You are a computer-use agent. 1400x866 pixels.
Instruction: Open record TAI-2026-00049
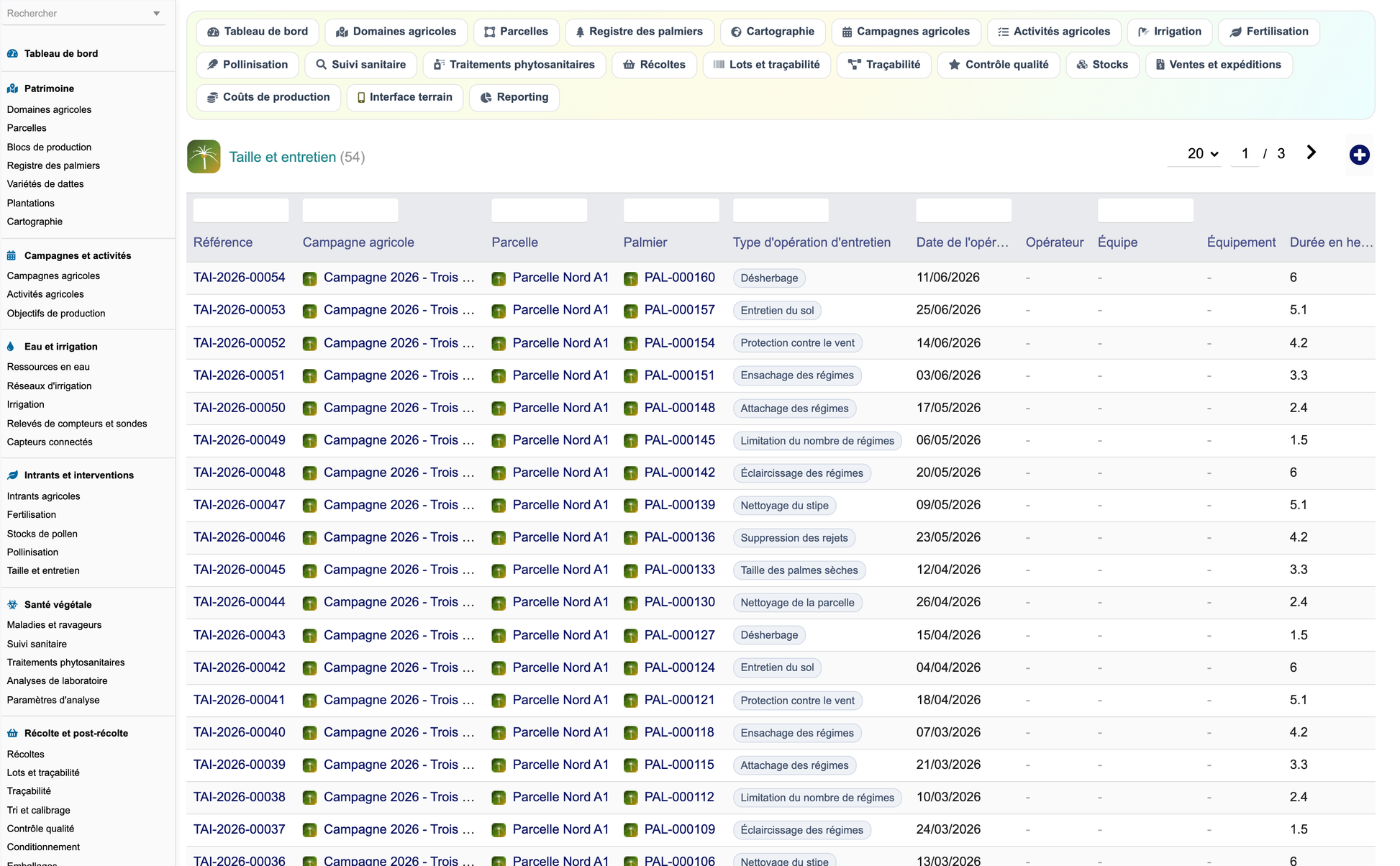(x=239, y=440)
